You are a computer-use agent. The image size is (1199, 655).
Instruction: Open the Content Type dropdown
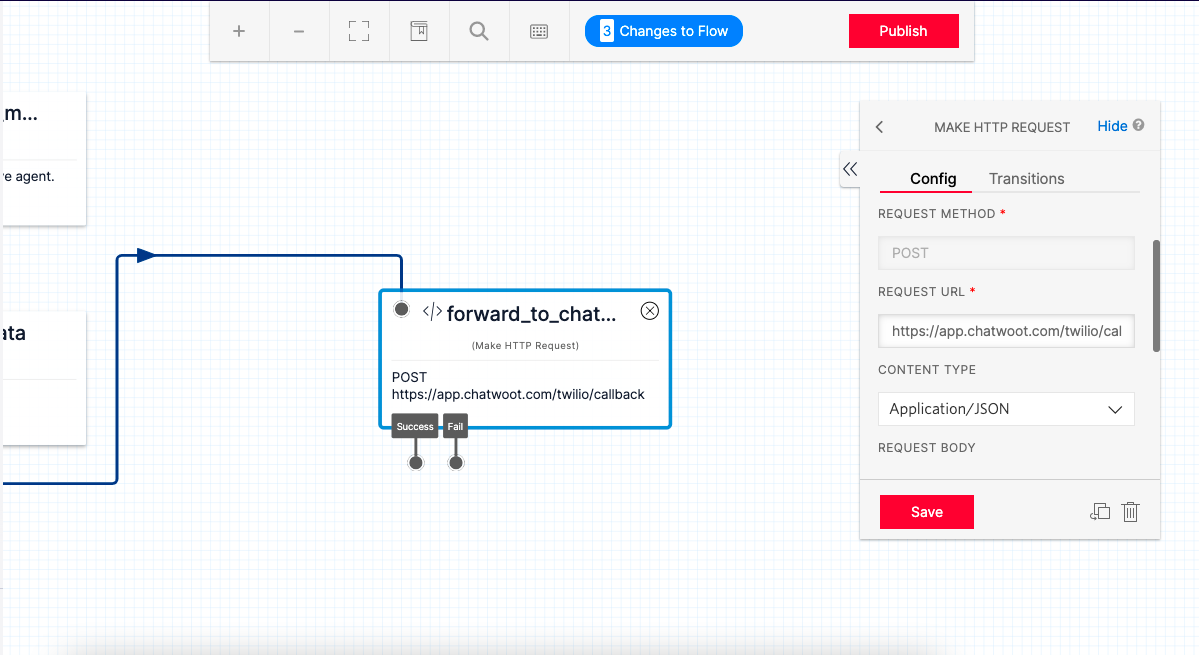(1006, 409)
